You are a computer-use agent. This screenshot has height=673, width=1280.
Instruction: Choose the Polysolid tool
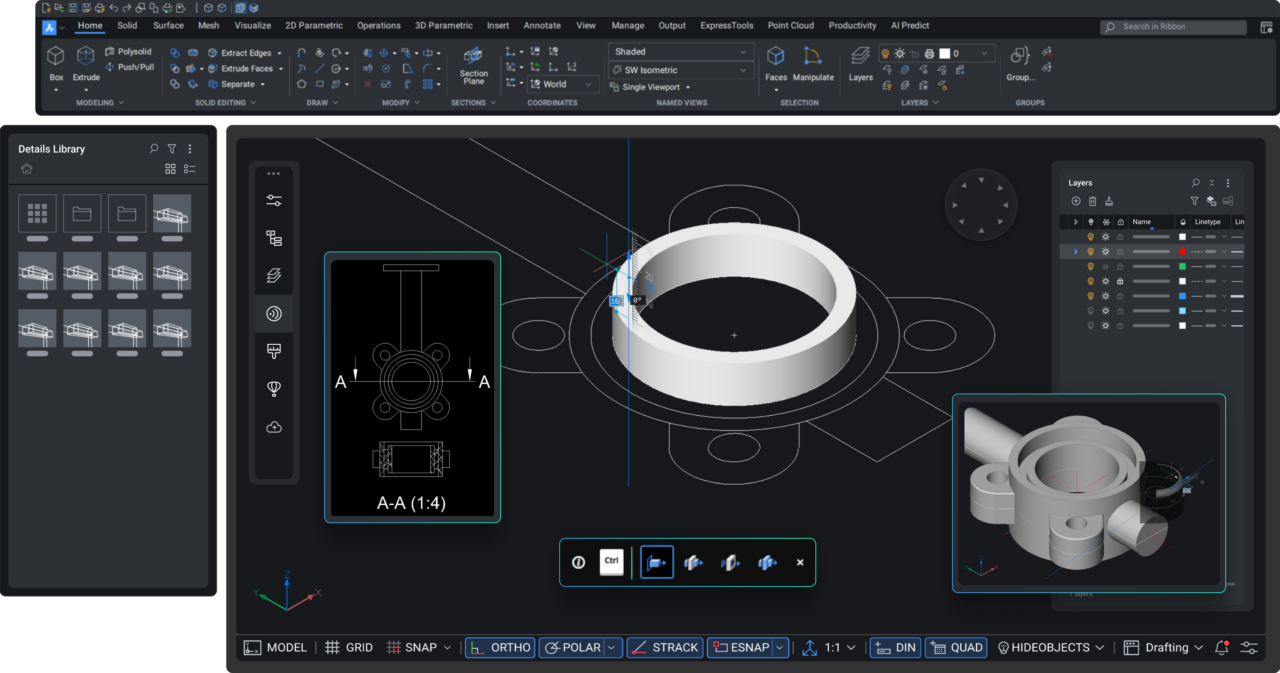128,51
